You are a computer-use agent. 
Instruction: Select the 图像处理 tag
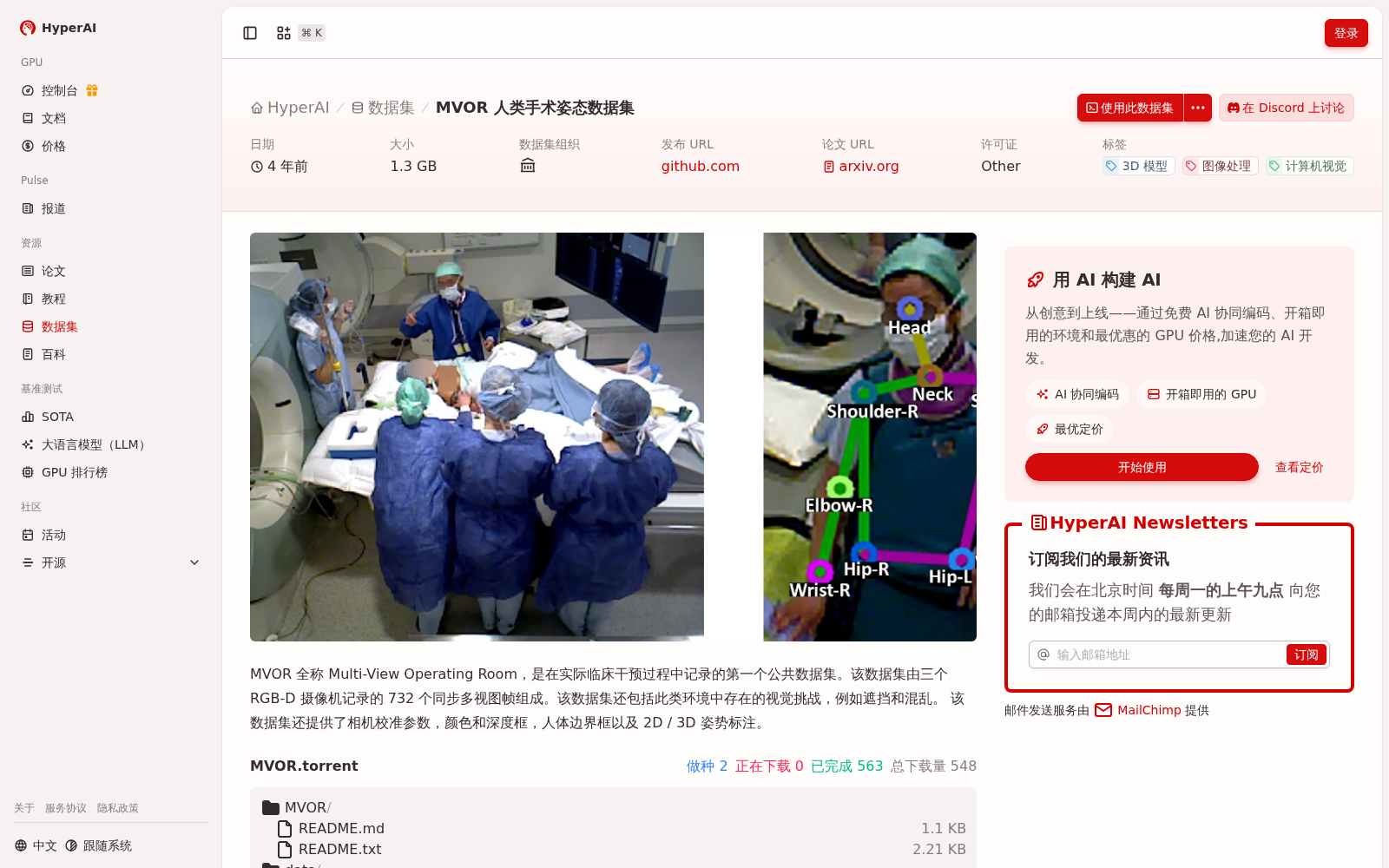tap(1220, 166)
